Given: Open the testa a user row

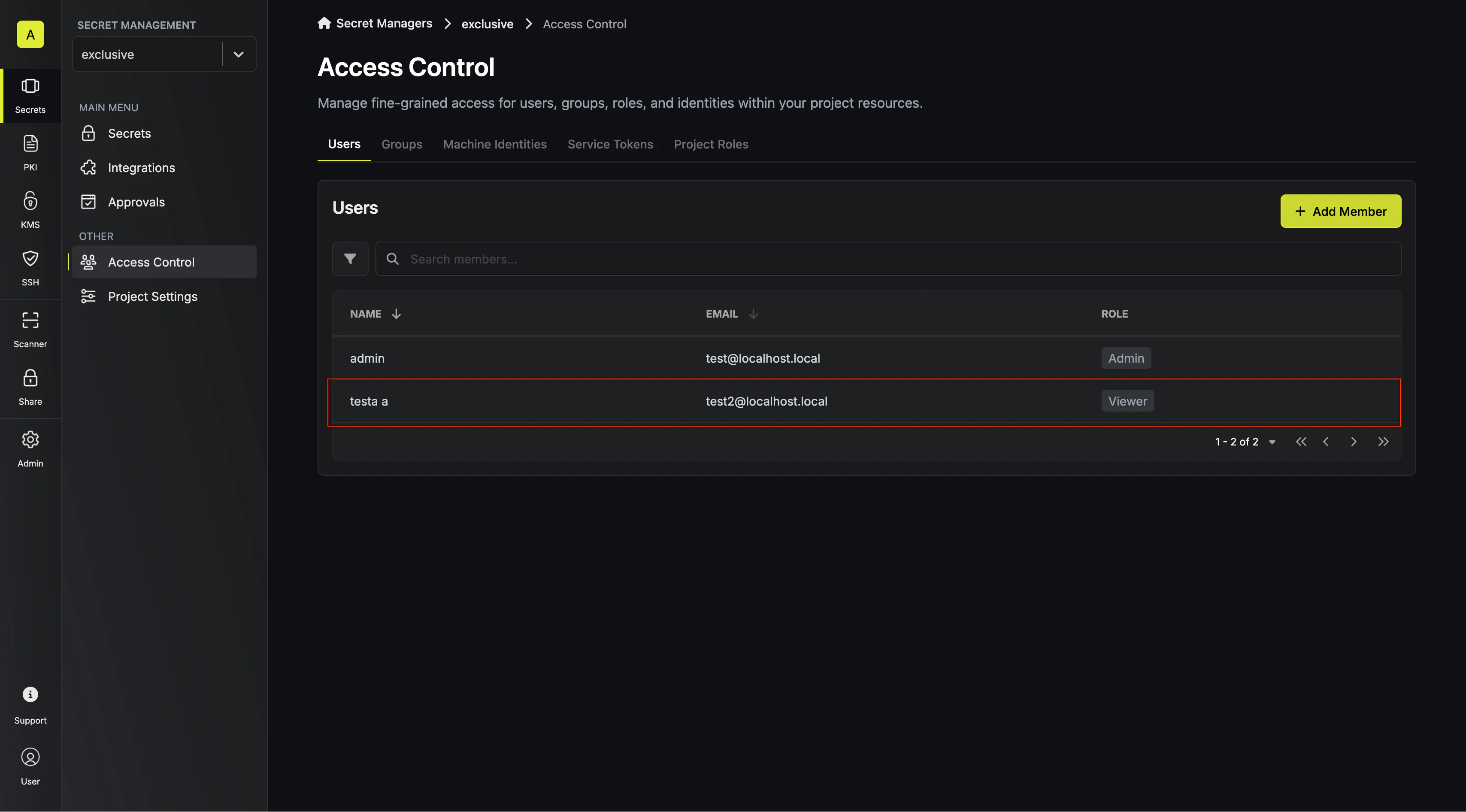Looking at the screenshot, I should tap(866, 401).
